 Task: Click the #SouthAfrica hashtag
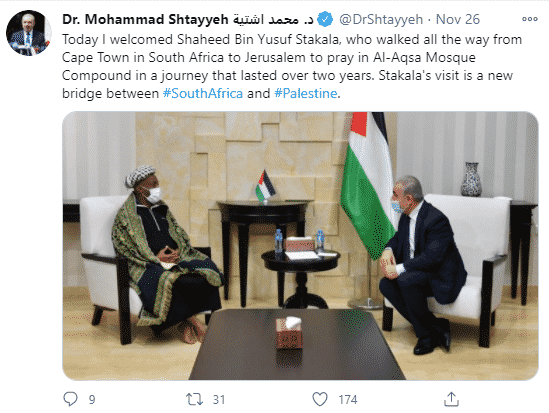coord(203,93)
